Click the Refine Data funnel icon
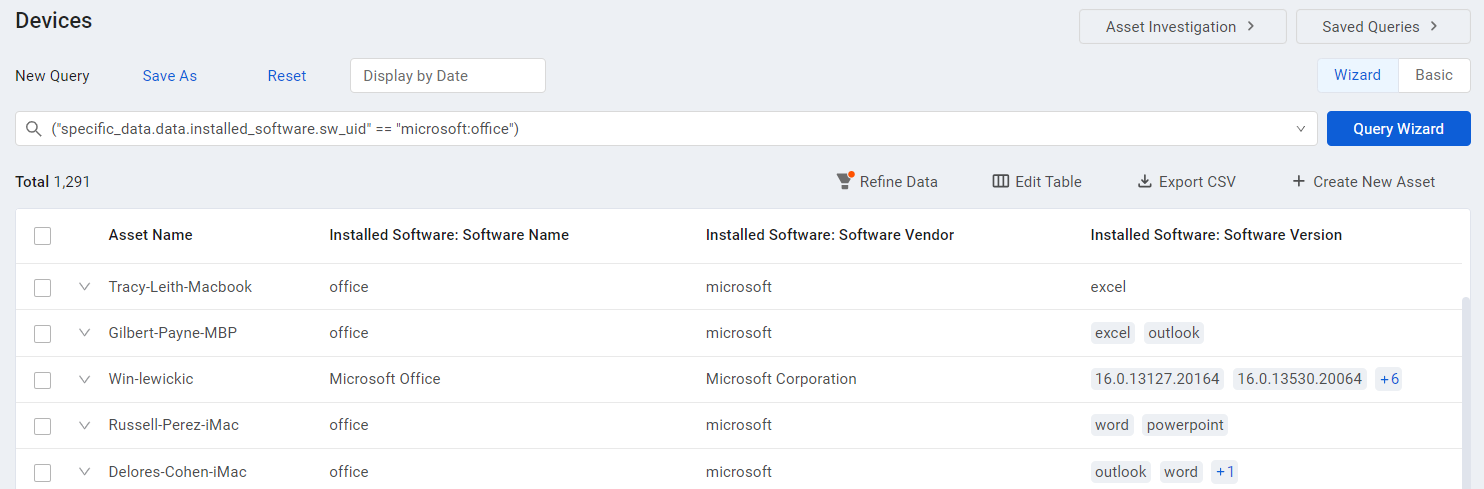1484x489 pixels. coord(844,181)
